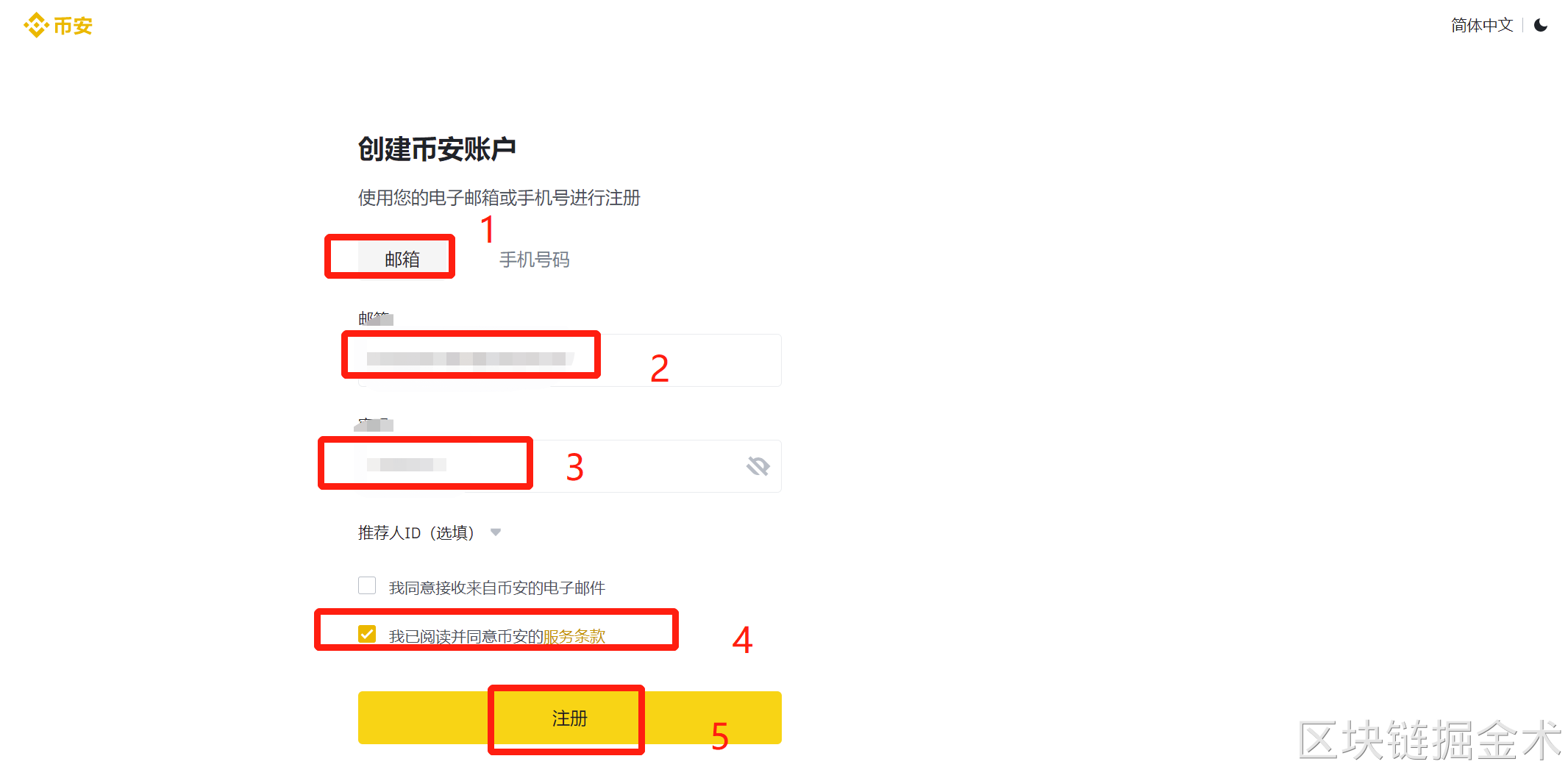The height and width of the screenshot is (767, 1568).
Task: Click the 币安 brand text next to the logo
Action: tap(73, 26)
